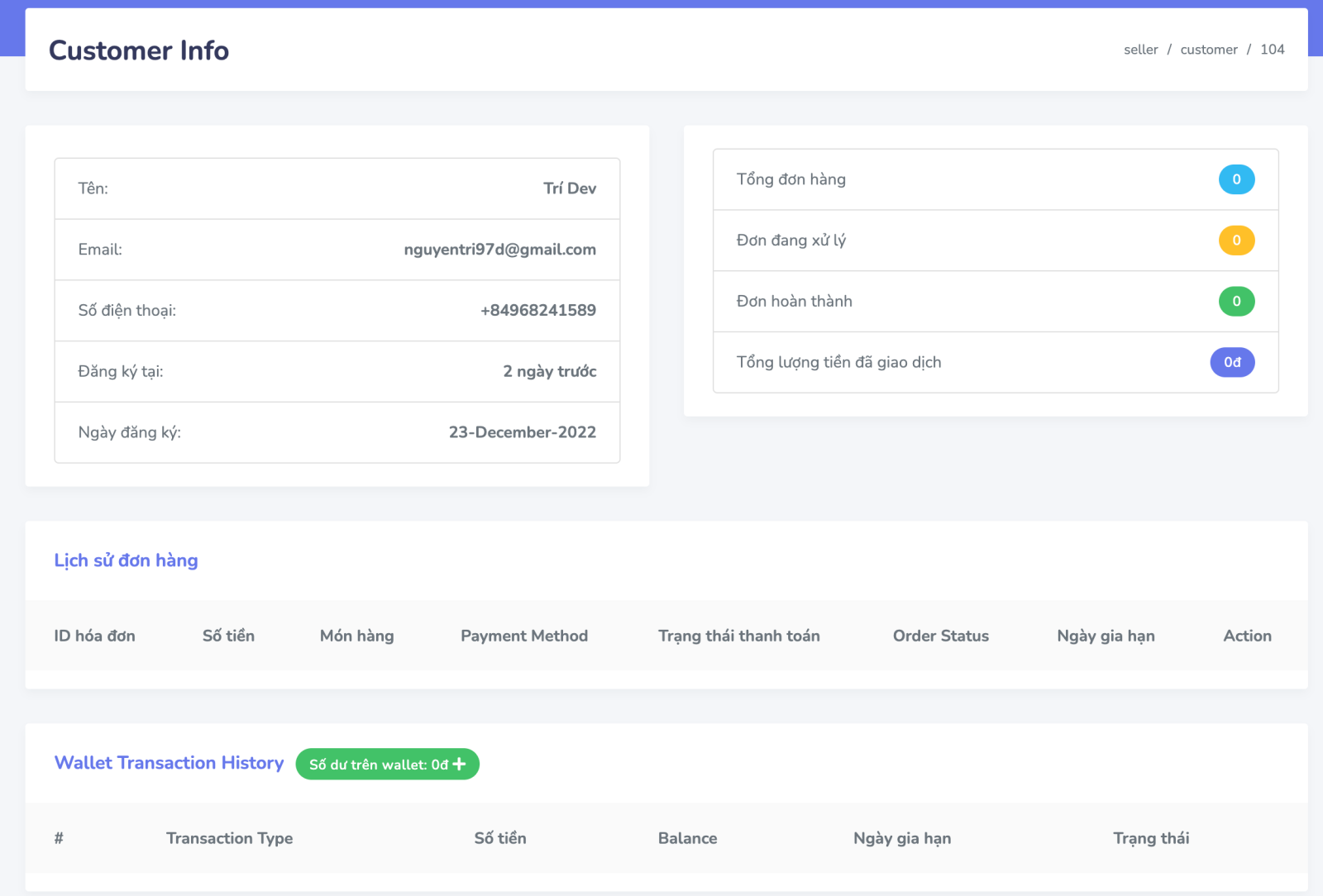Click the Balance column header
The height and width of the screenshot is (896, 1323).
[687, 838]
